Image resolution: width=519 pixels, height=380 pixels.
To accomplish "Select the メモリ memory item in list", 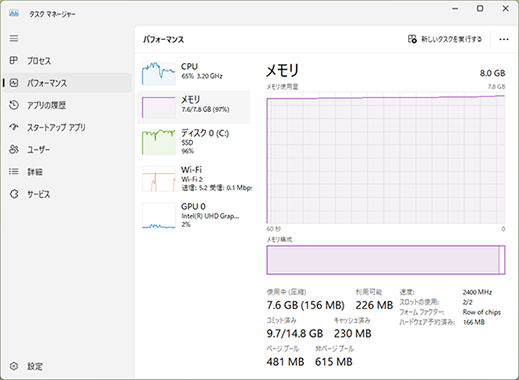I will point(193,107).
